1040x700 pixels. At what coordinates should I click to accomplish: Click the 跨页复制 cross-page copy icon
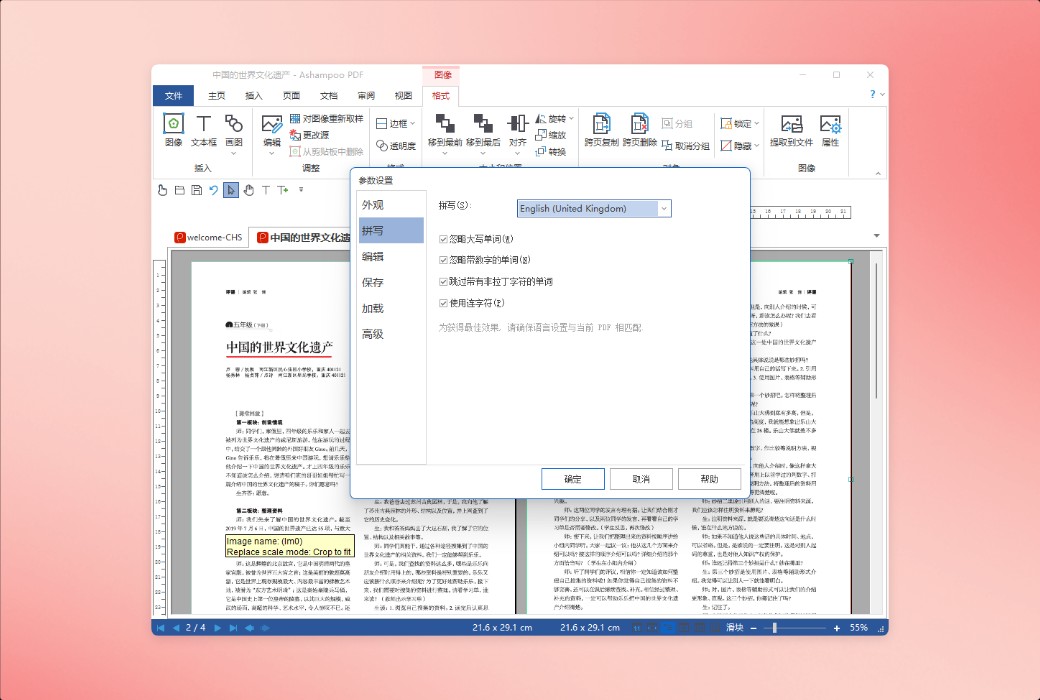pyautogui.click(x=601, y=125)
